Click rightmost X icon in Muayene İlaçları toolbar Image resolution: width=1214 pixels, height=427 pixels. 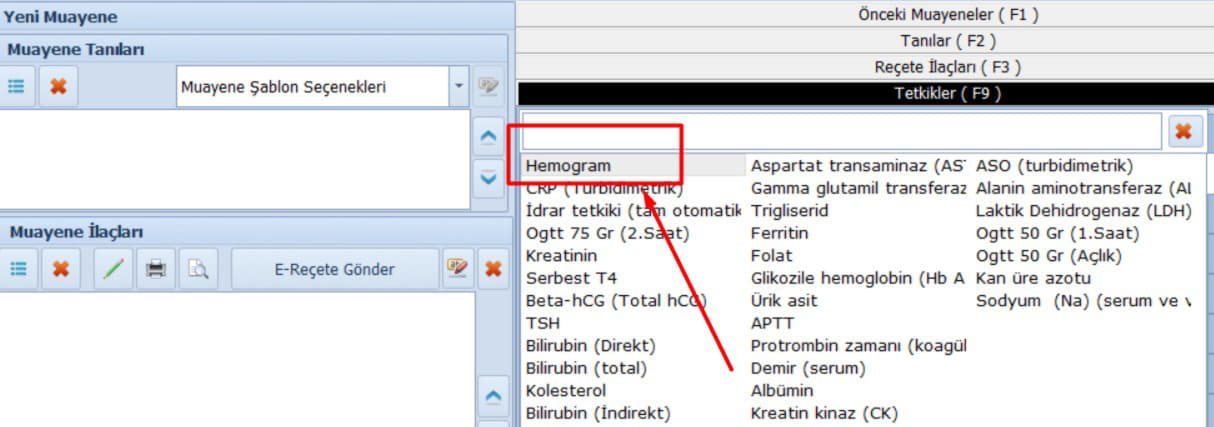[492, 269]
